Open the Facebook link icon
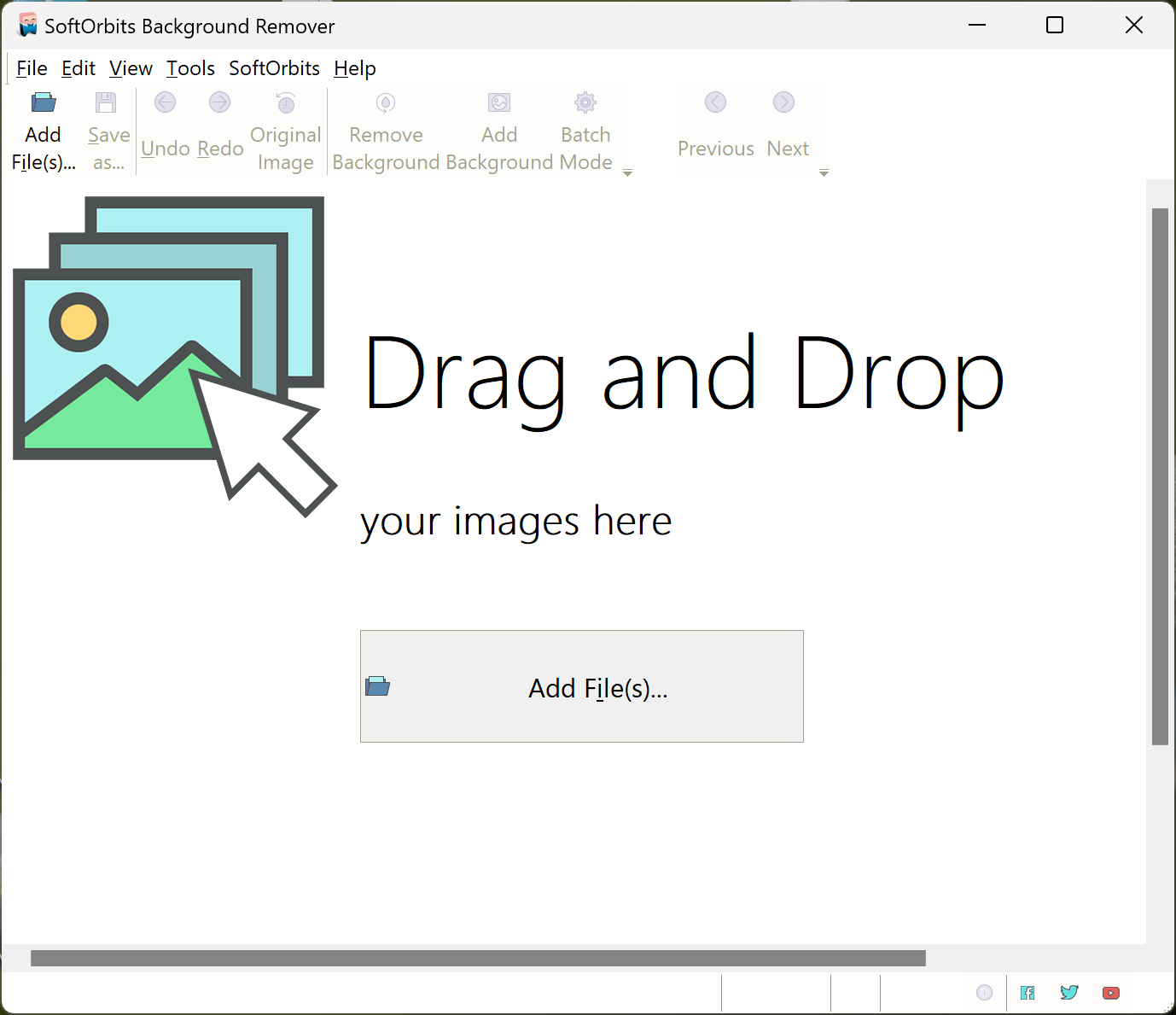 pos(1028,993)
